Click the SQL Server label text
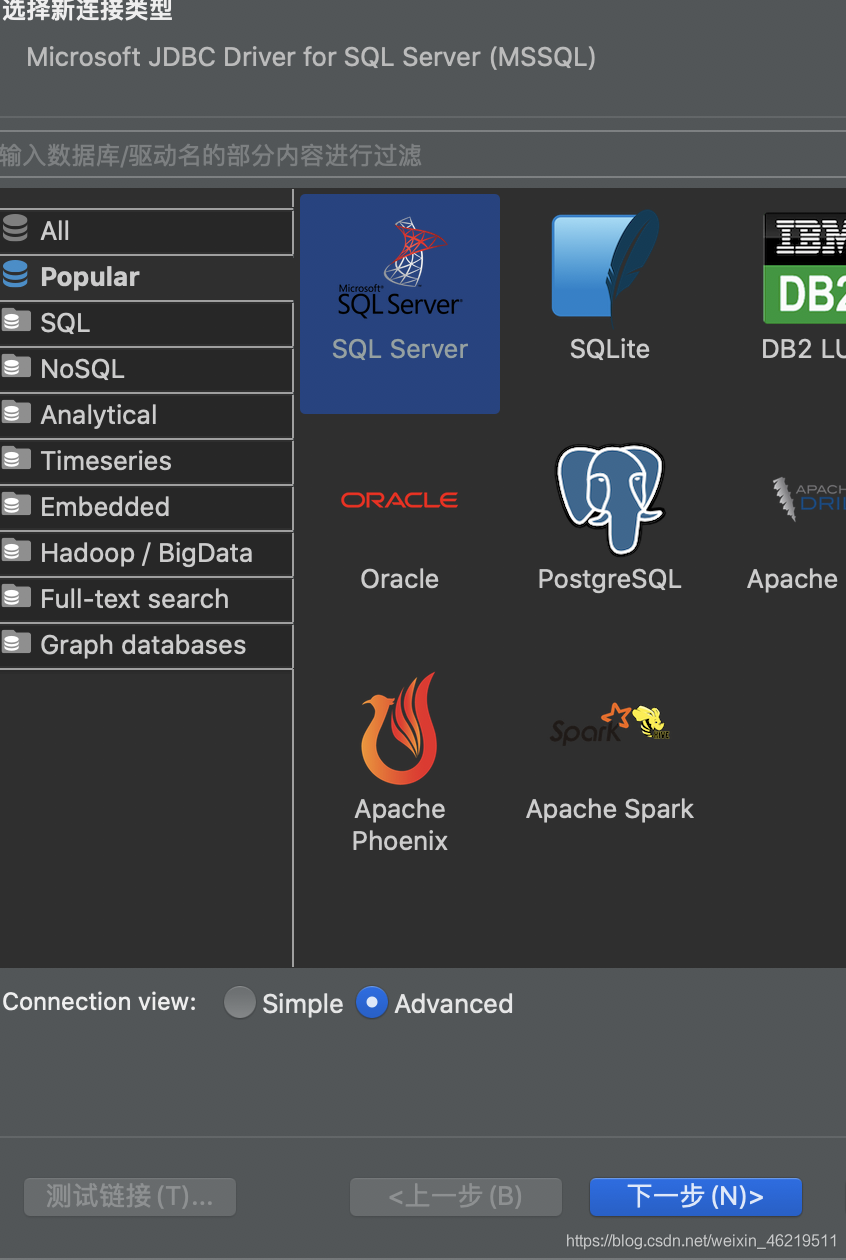The width and height of the screenshot is (846, 1260). coord(400,349)
